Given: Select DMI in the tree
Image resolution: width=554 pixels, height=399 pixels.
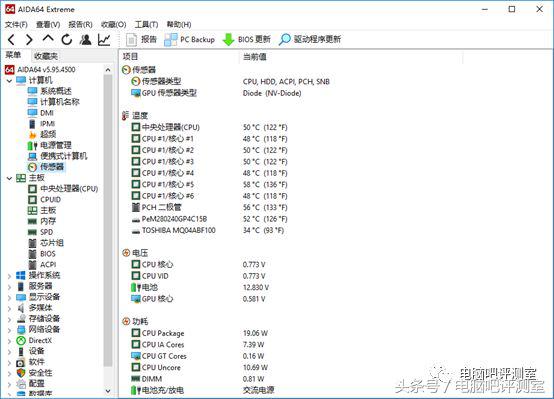Looking at the screenshot, I should coord(41,113).
